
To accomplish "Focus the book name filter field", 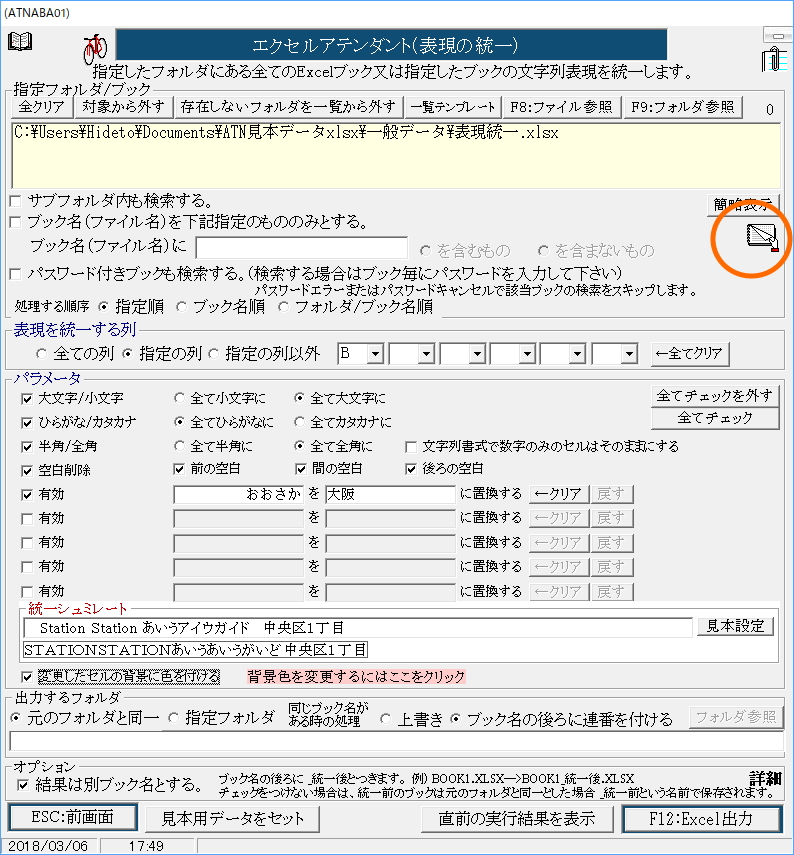I will click(x=302, y=248).
